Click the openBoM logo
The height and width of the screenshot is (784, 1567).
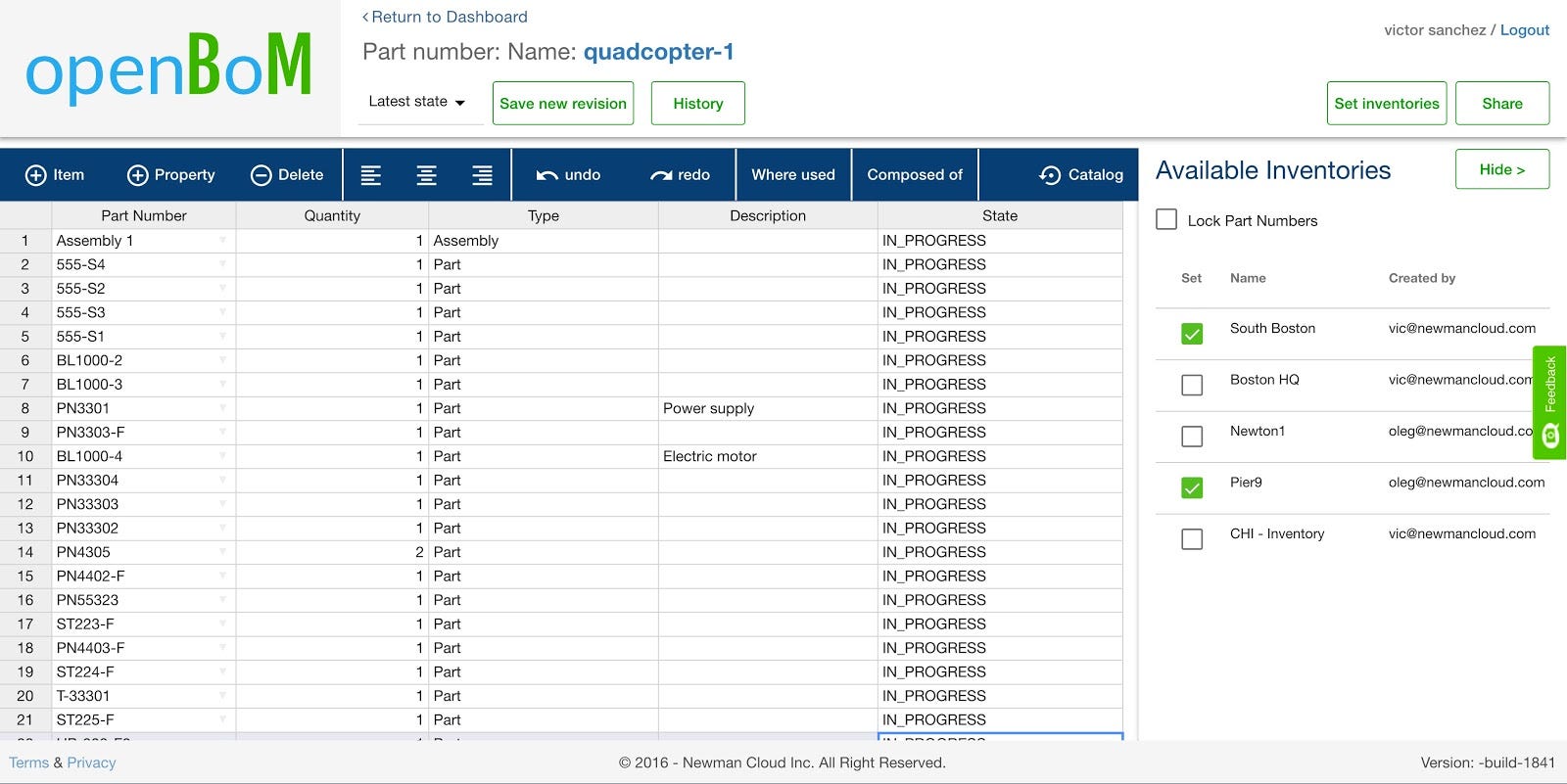click(x=168, y=67)
